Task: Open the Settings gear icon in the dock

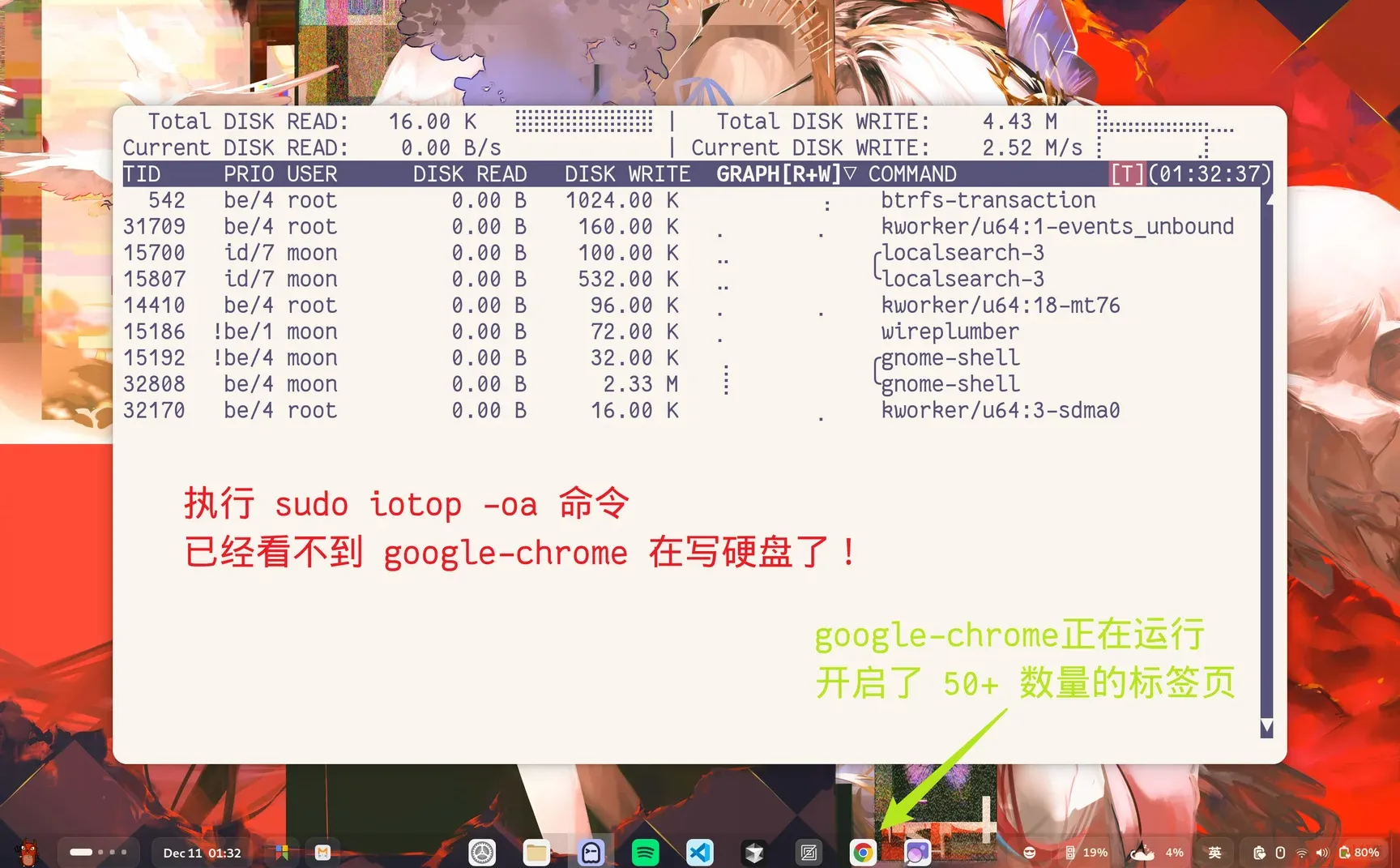Action: [482, 852]
